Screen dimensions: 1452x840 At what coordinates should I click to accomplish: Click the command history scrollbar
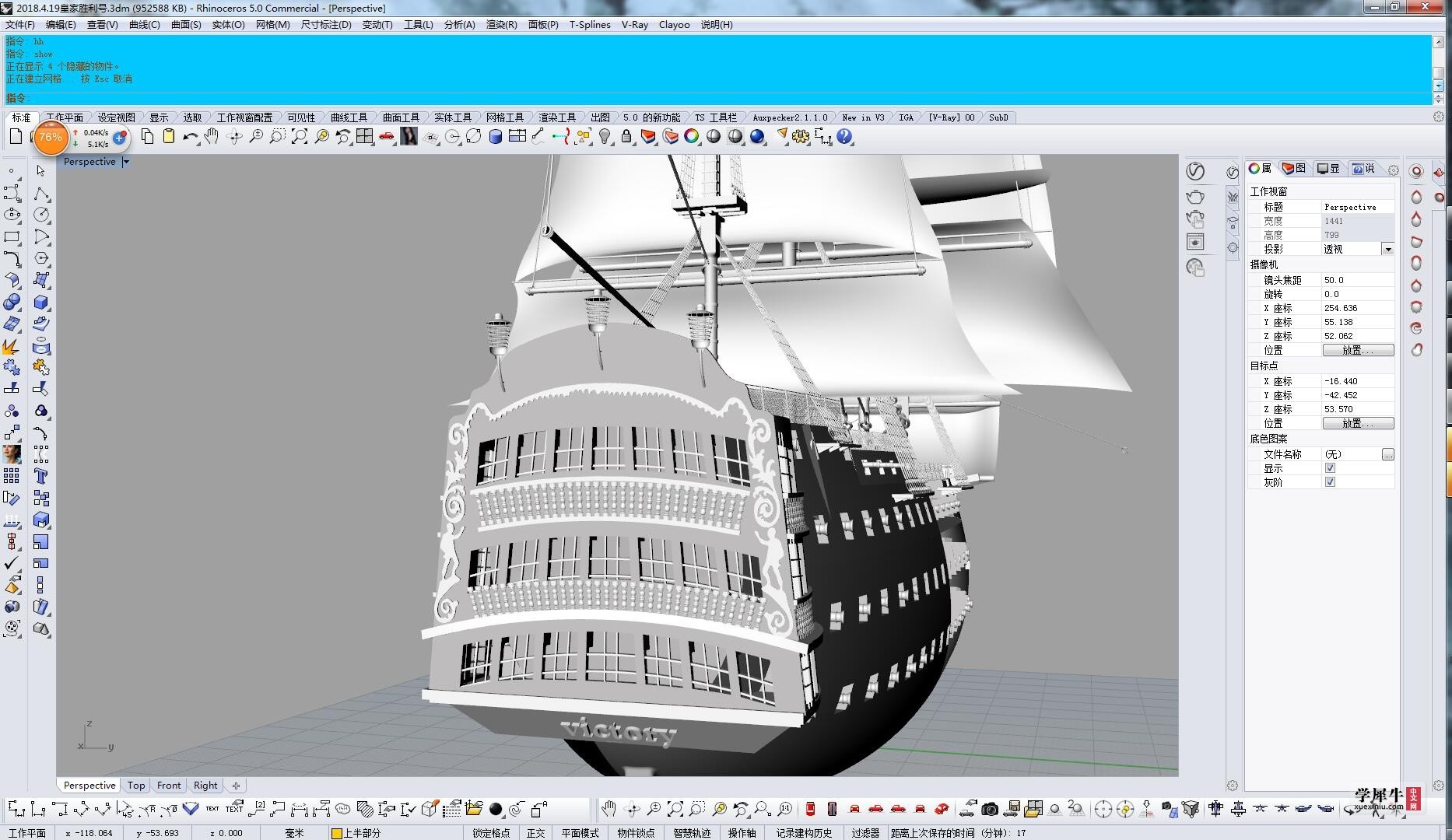[1438, 62]
